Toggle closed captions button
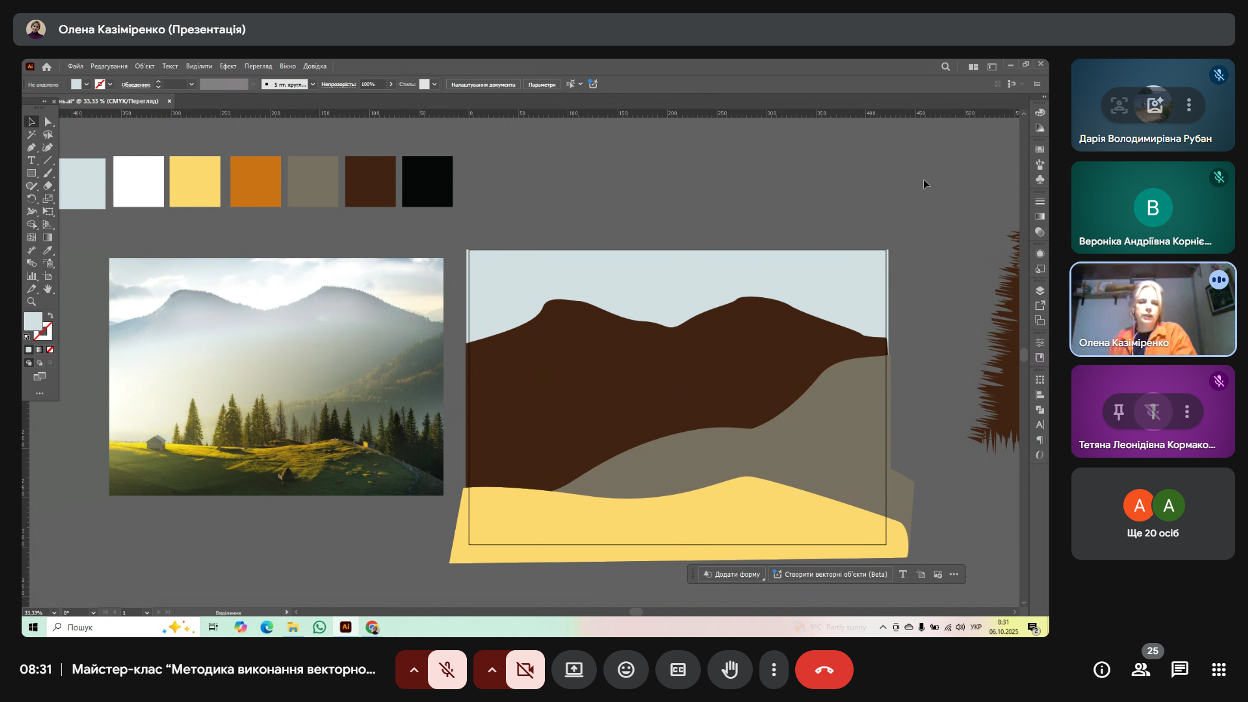Viewport: 1248px width, 702px height. click(x=678, y=670)
